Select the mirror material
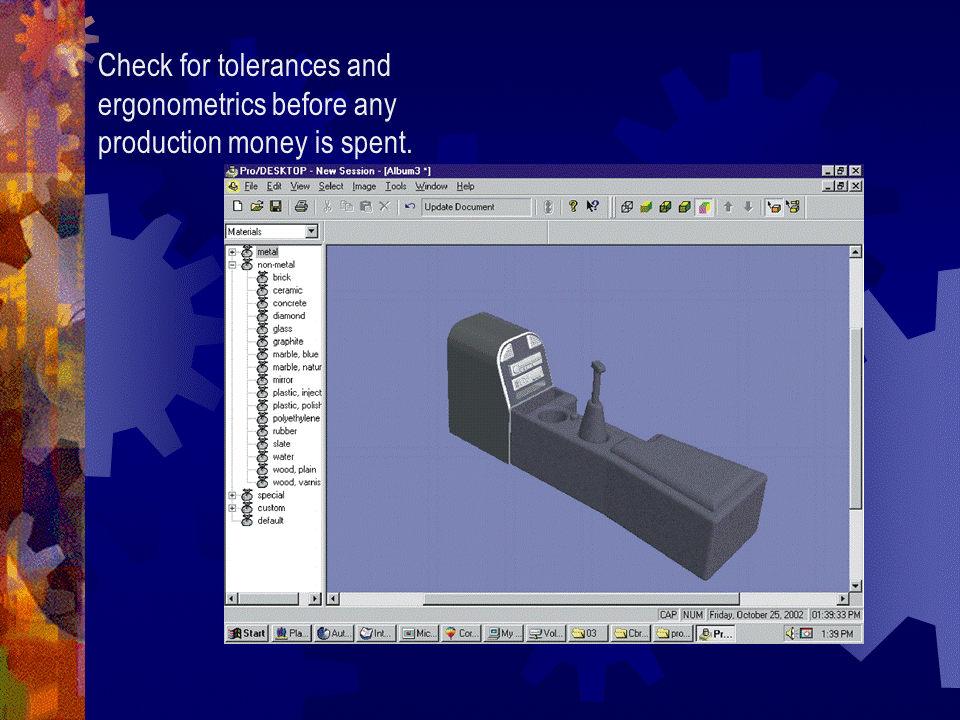The width and height of the screenshot is (960, 720). [x=283, y=380]
